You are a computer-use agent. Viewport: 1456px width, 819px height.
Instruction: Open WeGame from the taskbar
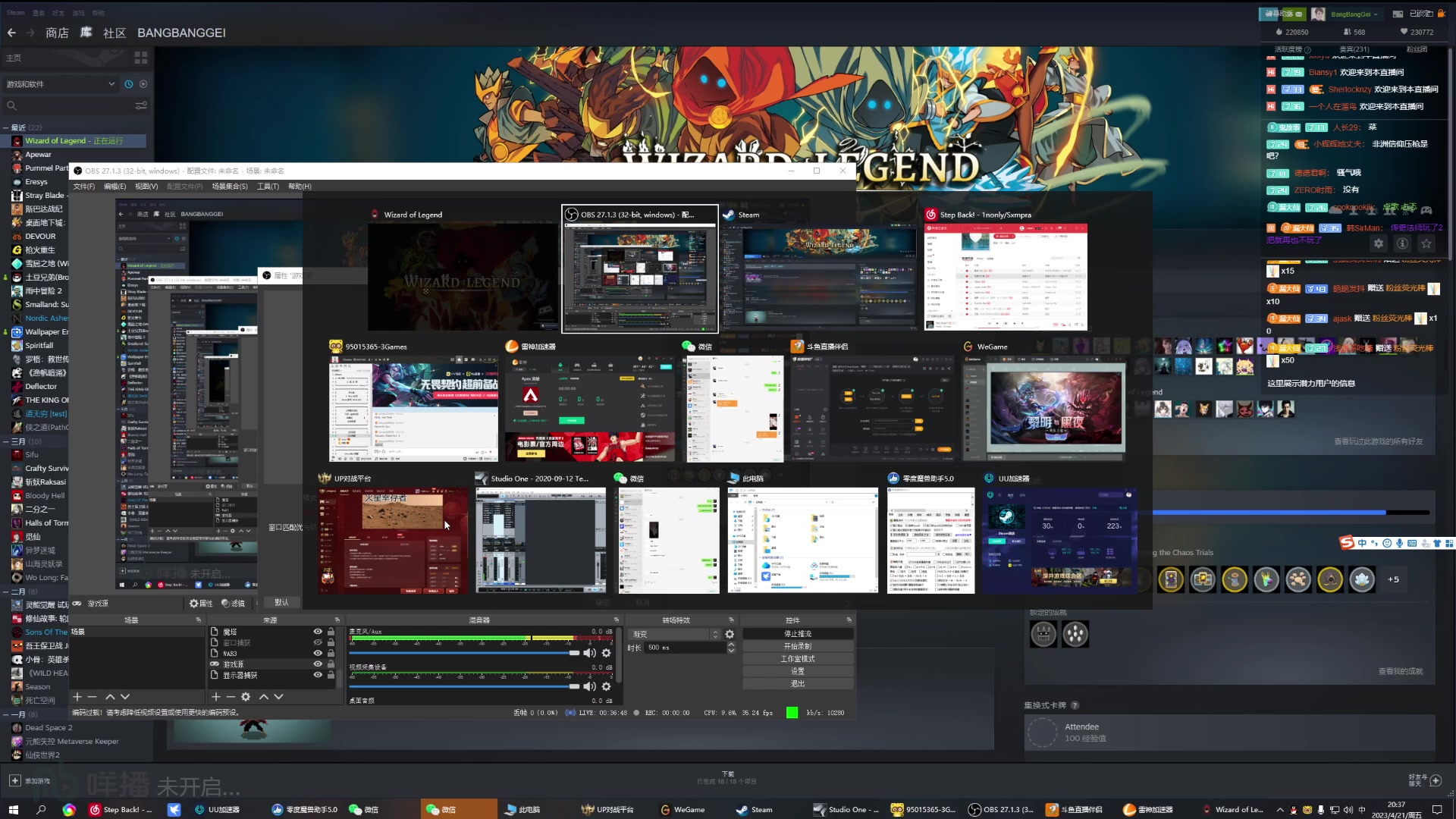coord(682,809)
